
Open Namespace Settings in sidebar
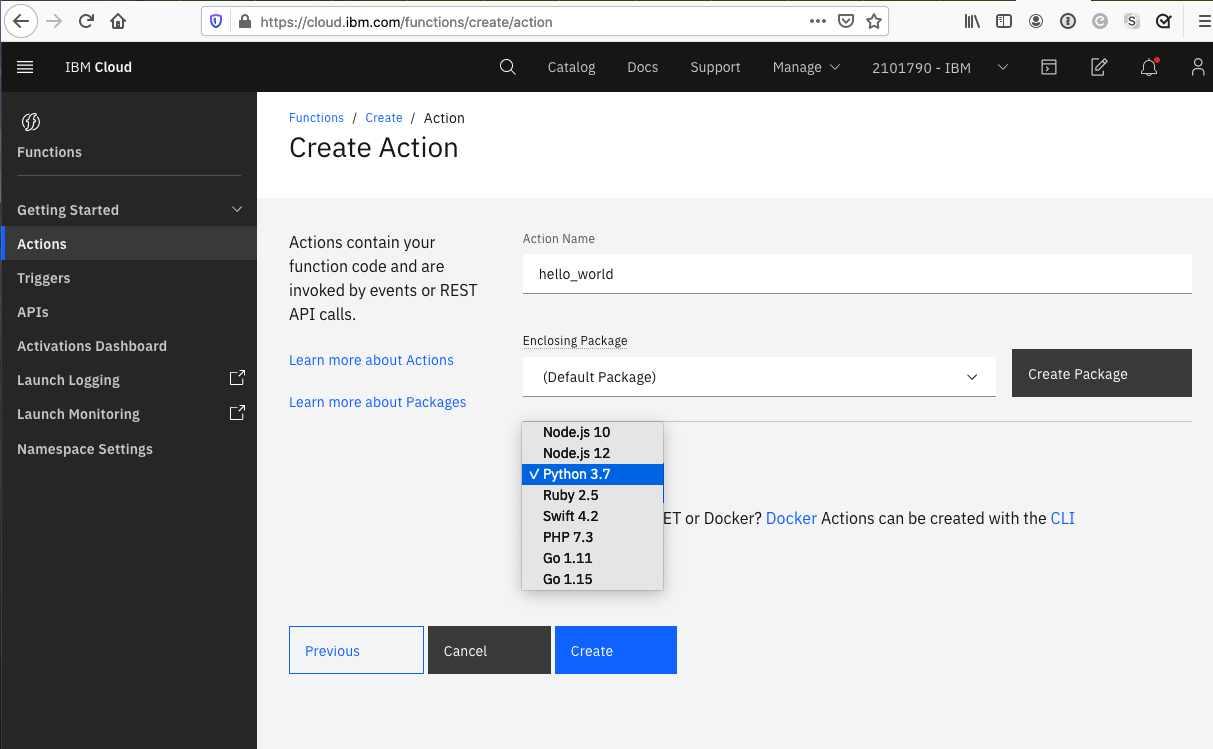(x=128, y=449)
